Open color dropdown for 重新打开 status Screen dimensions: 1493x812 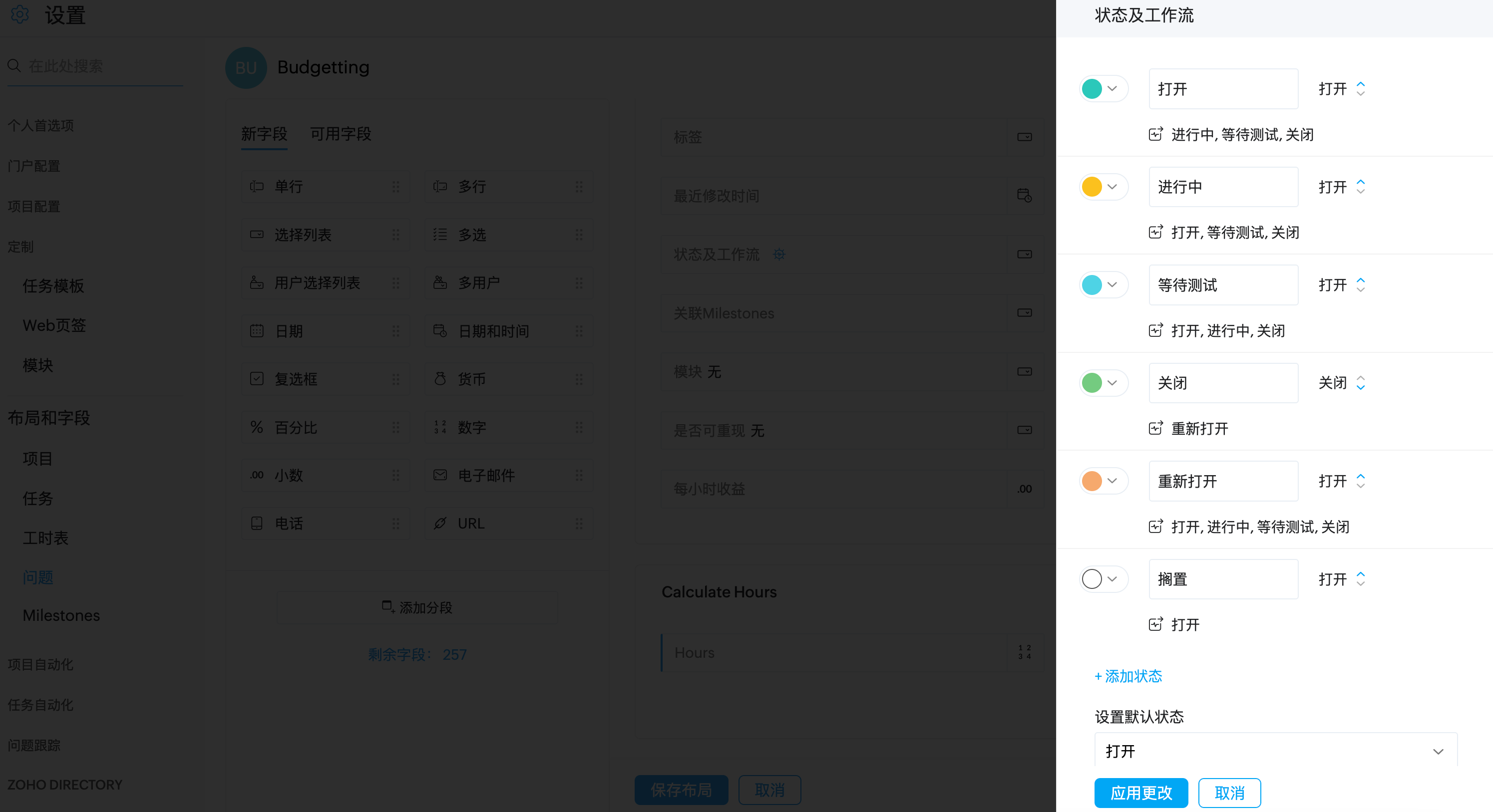coord(1112,481)
